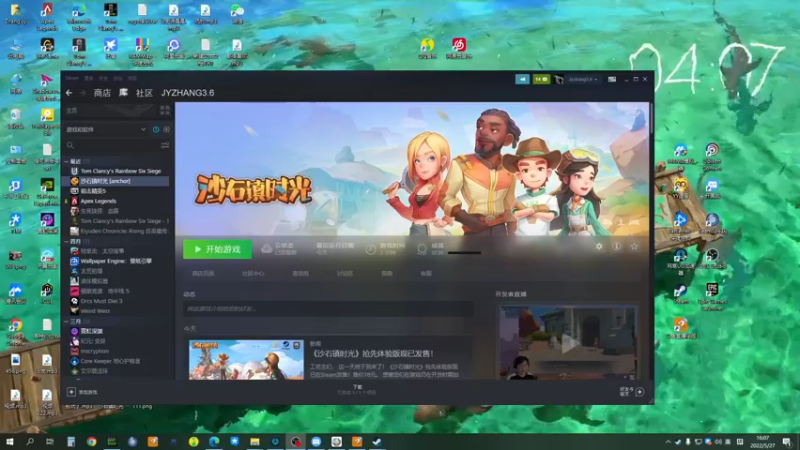
Task: Click the forward navigation arrow in Steam
Action: [x=83, y=93]
